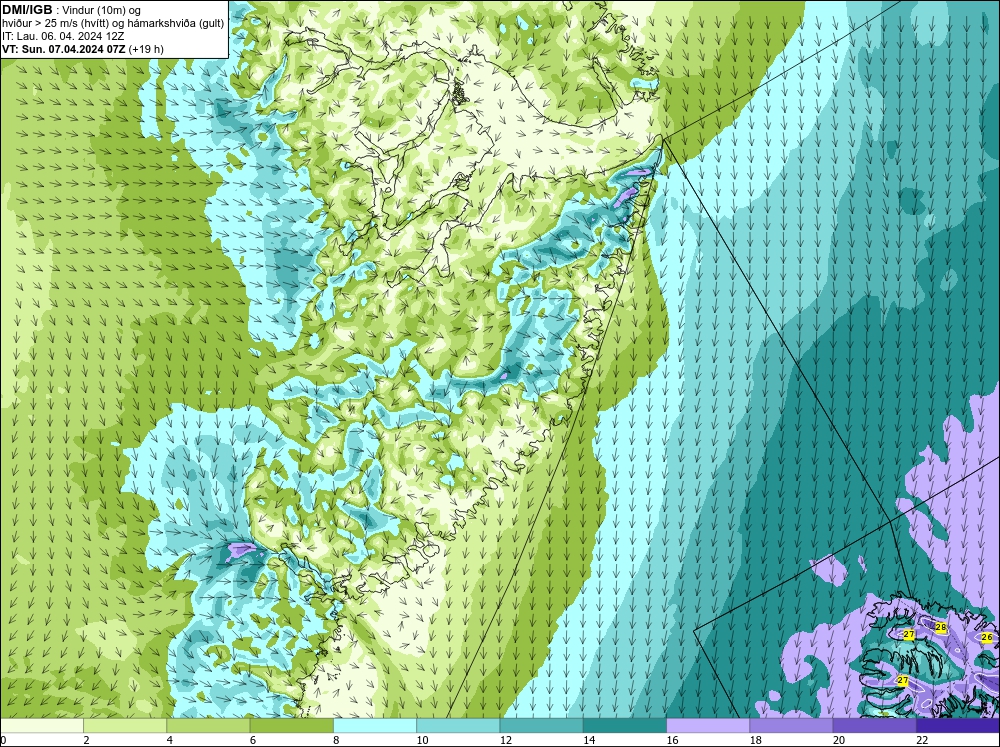
Task: Pick the 4–6 m/s green legend swatch
Action: [x=209, y=725]
